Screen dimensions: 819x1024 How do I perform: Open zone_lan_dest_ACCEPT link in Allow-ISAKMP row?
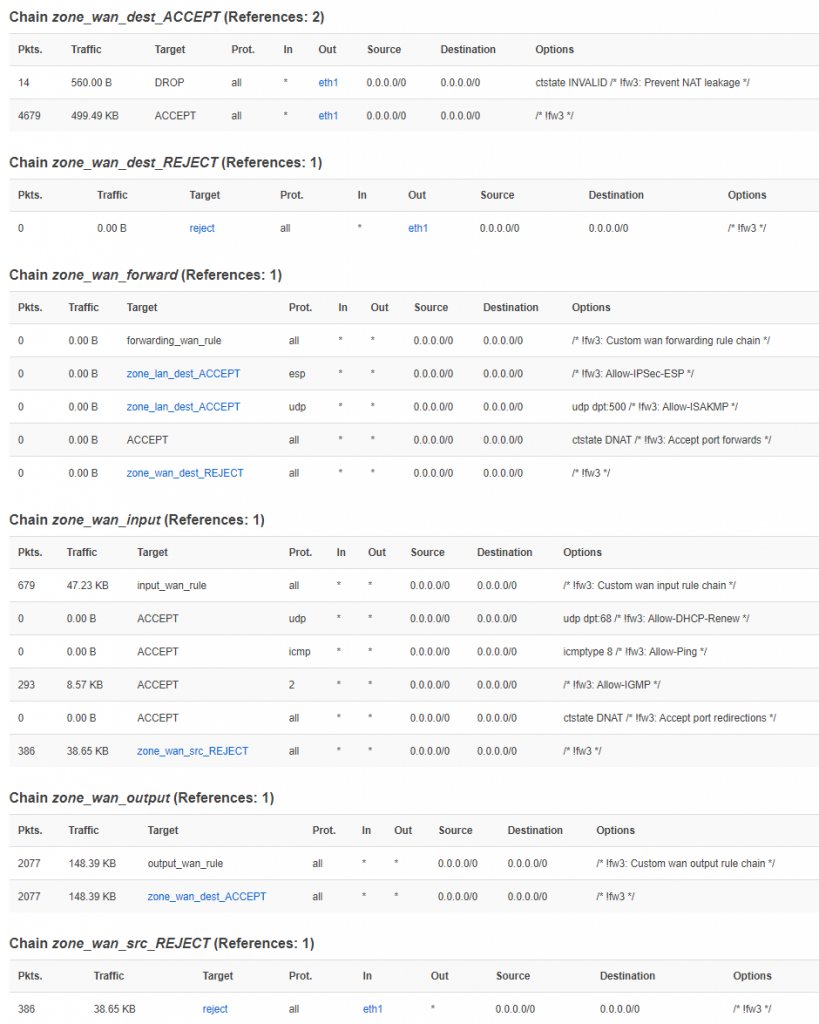point(183,407)
